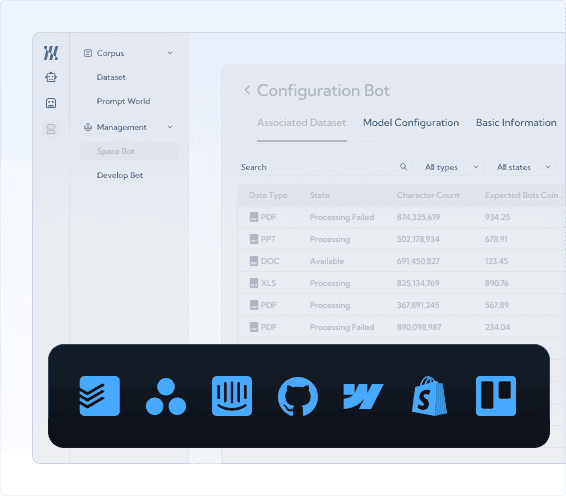Select Develop Bot in the sidebar
This screenshot has height=496, width=566.
click(x=120, y=175)
